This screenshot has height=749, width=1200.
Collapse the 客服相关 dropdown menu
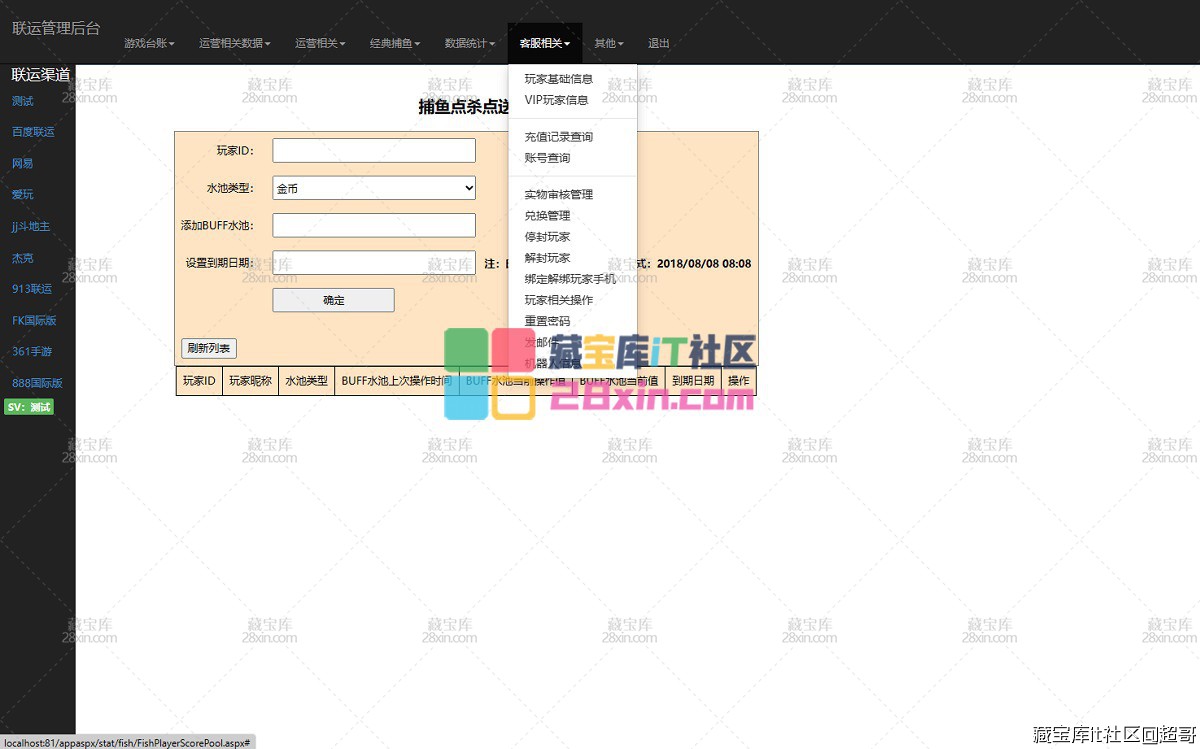(x=545, y=44)
